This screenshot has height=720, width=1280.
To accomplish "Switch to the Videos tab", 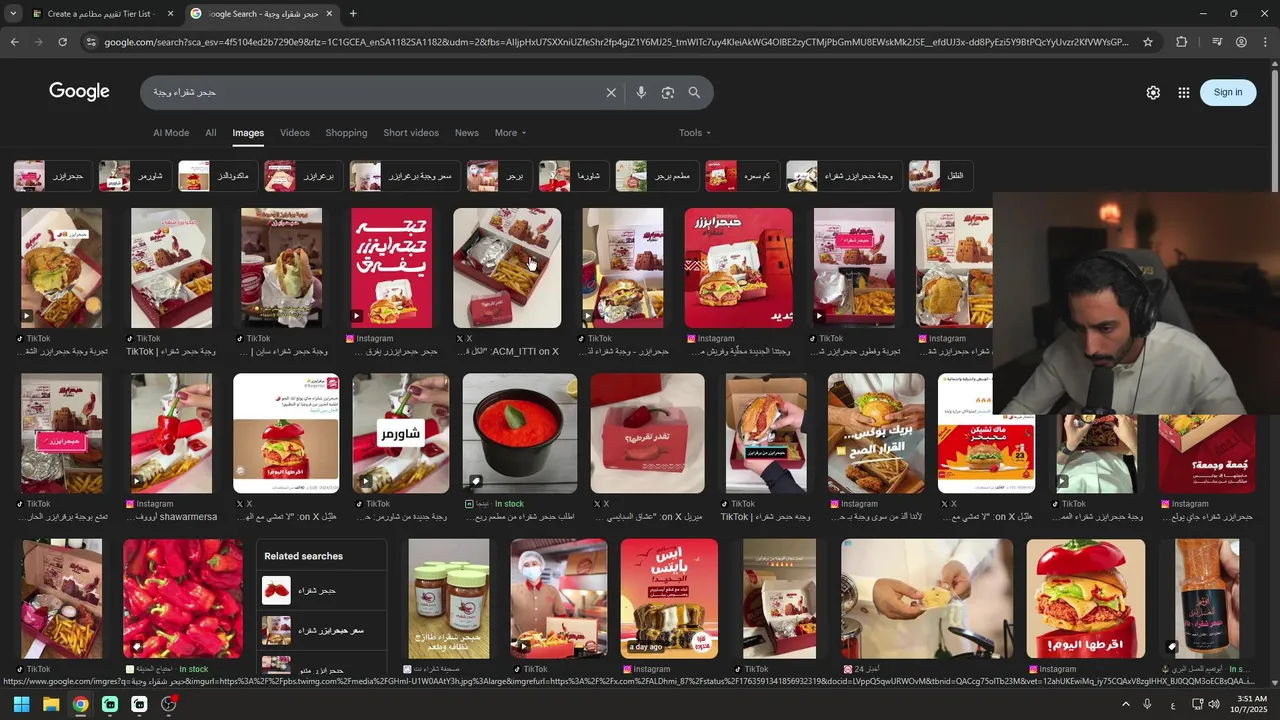I will (295, 133).
